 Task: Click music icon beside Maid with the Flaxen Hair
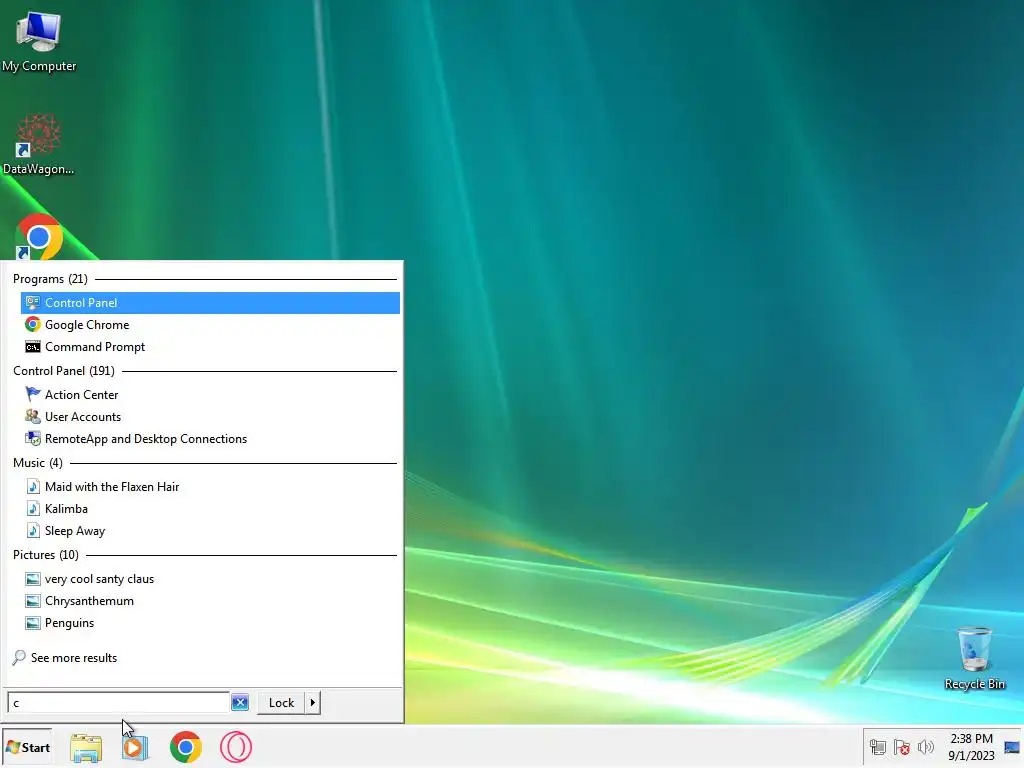tap(33, 487)
